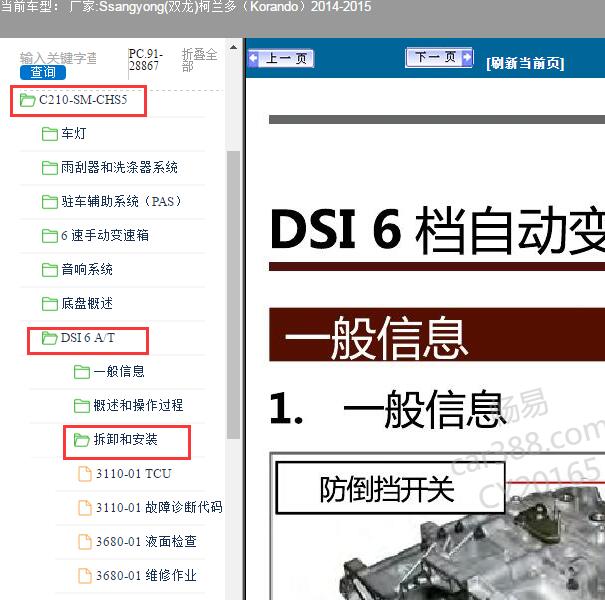The height and width of the screenshot is (600, 605).
Task: Open document 3110-01 故障诊断代码
Action: tap(159, 507)
